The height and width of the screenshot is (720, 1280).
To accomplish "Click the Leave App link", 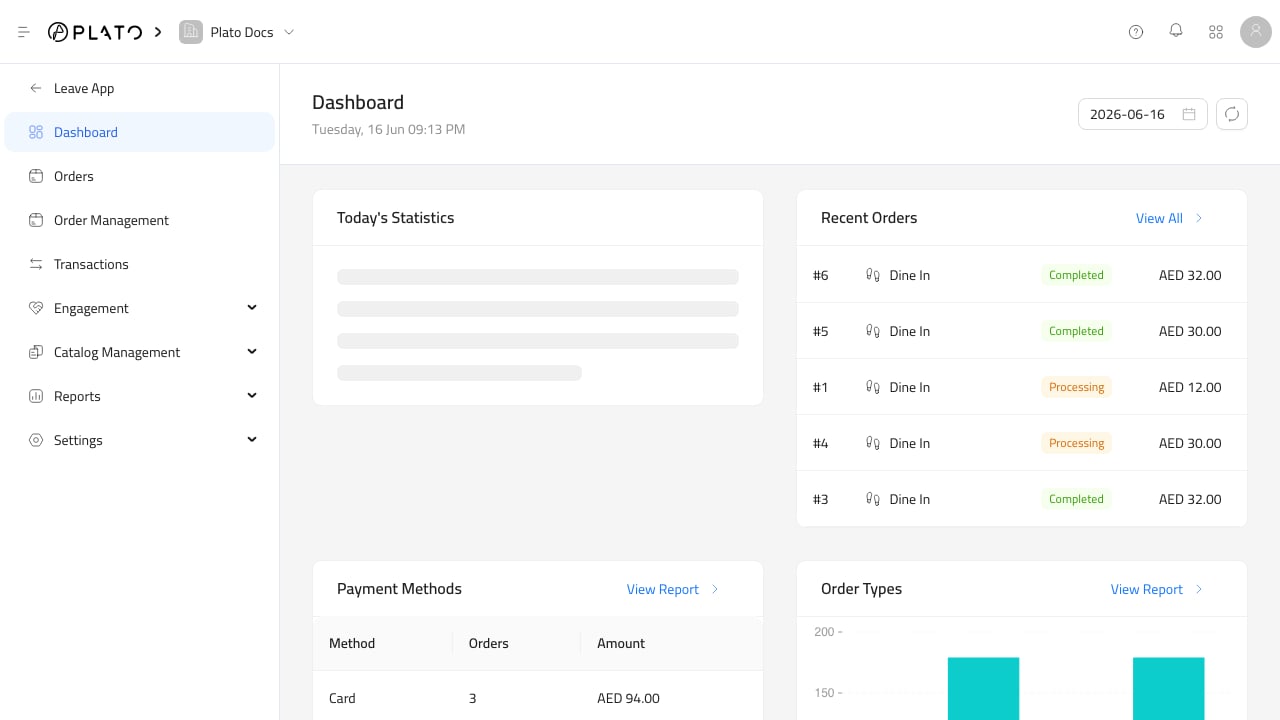I will 84,88.
